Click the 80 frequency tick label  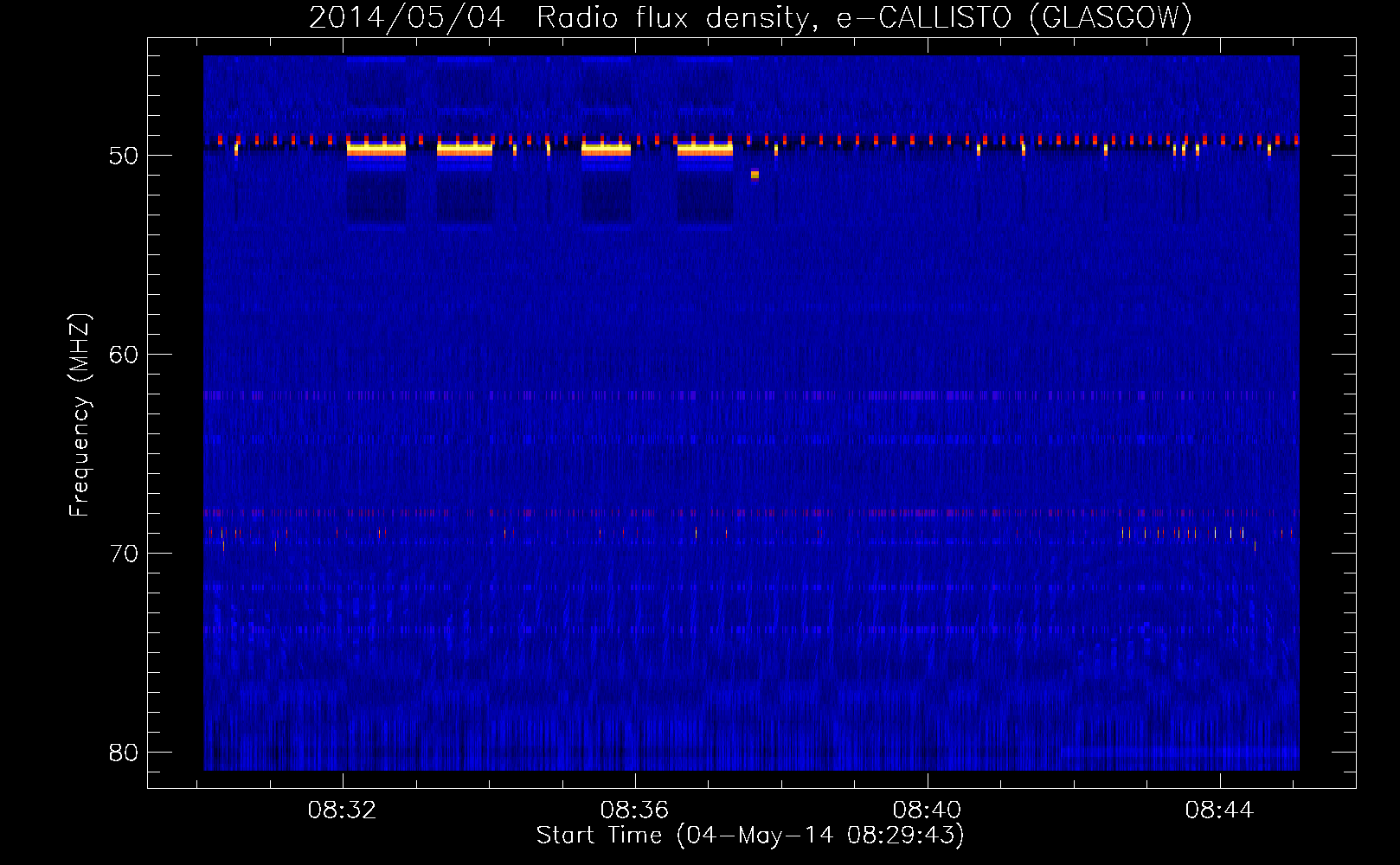point(124,753)
